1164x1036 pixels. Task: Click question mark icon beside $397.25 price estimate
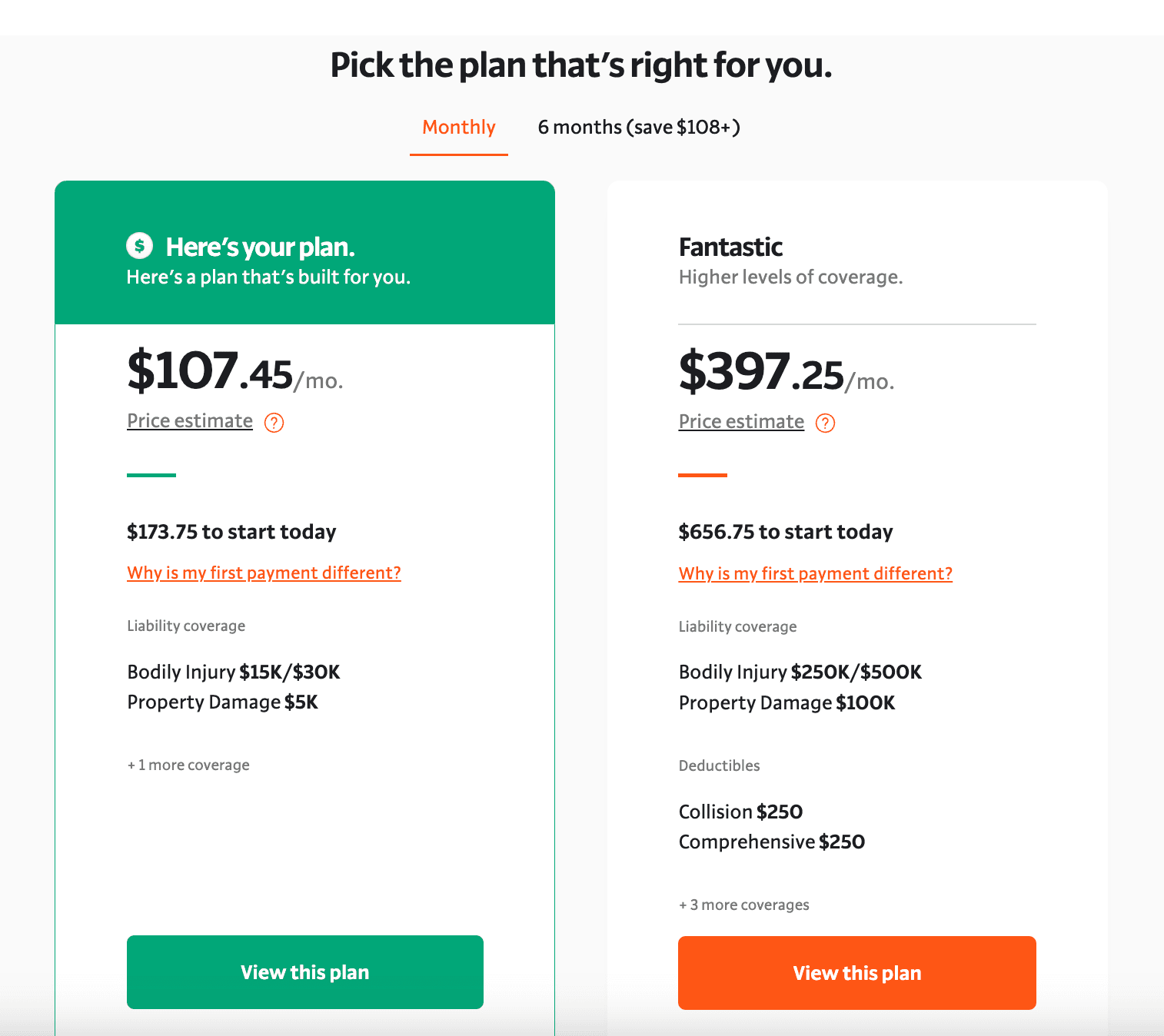pos(825,423)
